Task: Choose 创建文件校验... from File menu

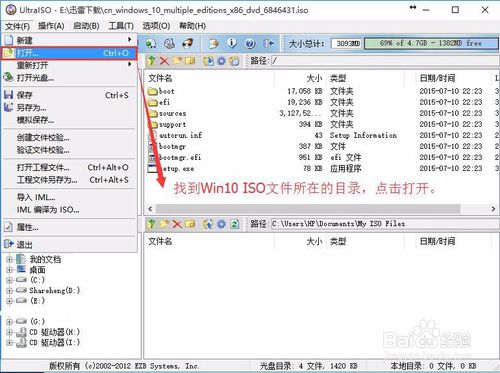Action: tap(69, 138)
